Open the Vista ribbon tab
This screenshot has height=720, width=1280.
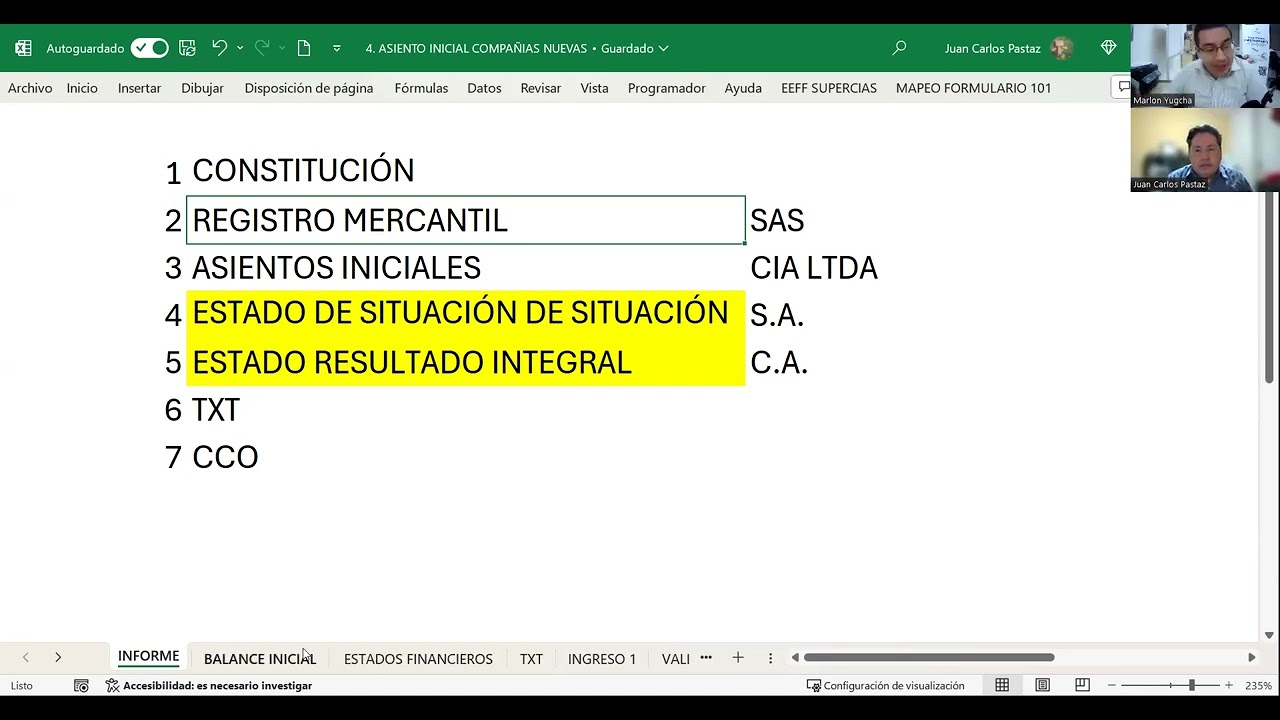(x=594, y=88)
